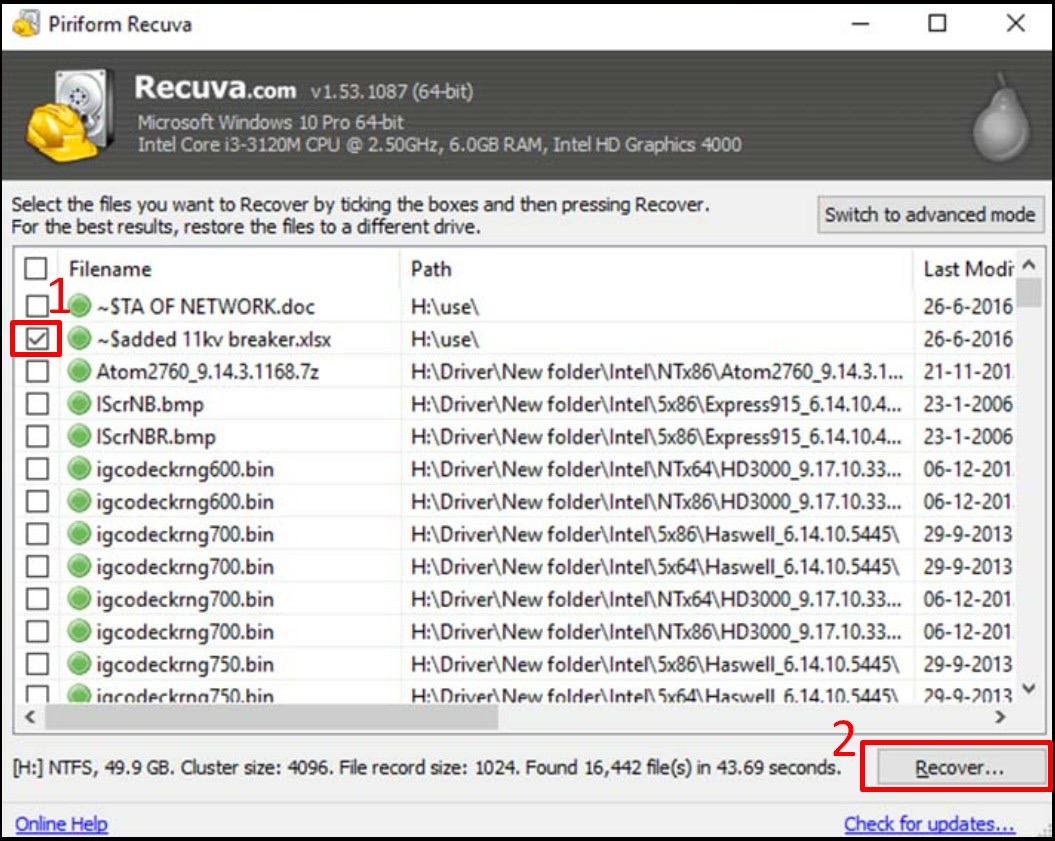This screenshot has height=841, width=1055.
Task: Click the Atom2760_9.14.3.1... folder path cell
Action: point(657,371)
